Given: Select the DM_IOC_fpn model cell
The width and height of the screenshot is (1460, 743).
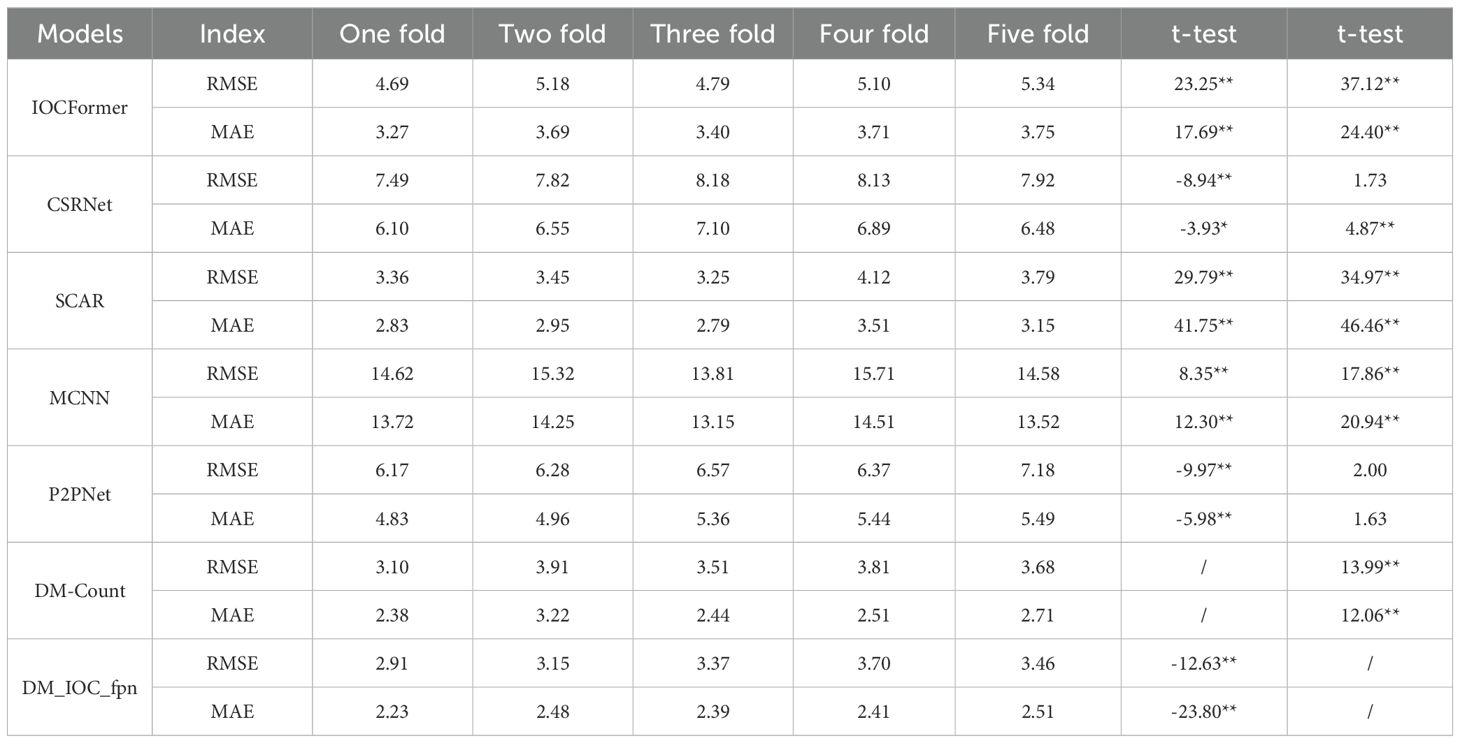Looking at the screenshot, I should [x=79, y=688].
